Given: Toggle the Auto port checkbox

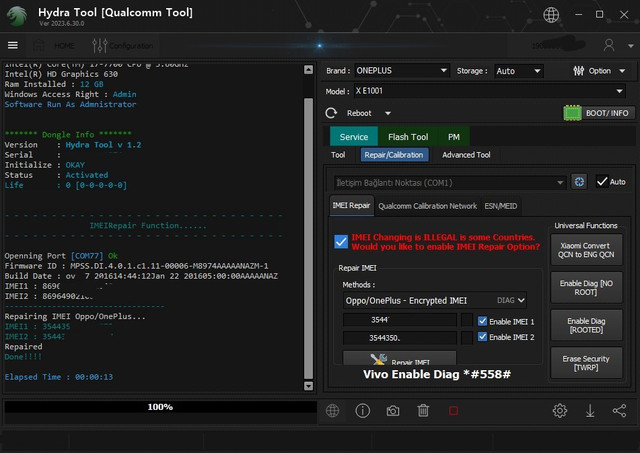Looking at the screenshot, I should (602, 182).
